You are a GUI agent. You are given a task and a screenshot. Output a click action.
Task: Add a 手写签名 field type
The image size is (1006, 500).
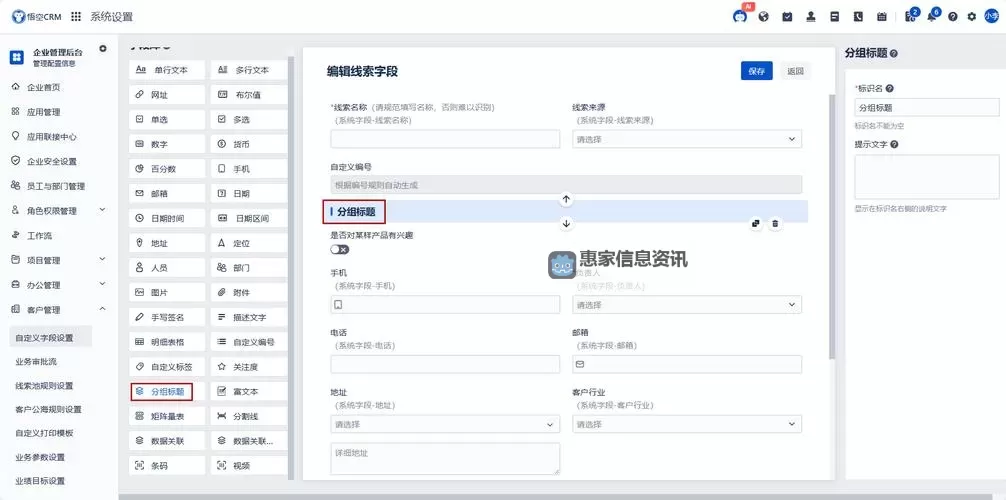pyautogui.click(x=167, y=317)
